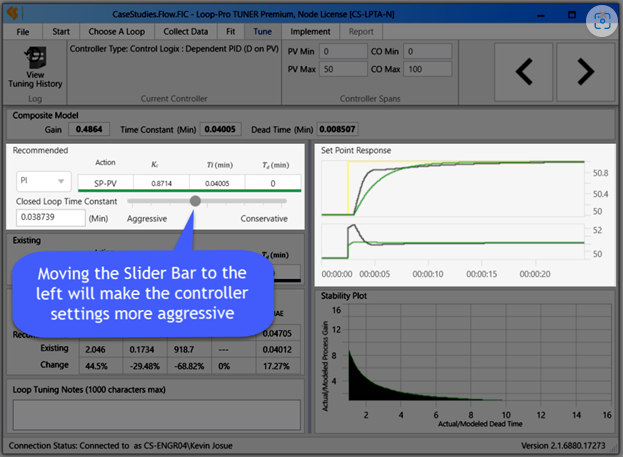623x457 pixels.
Task: Click the Loop-Pro app logo icon
Action: pyautogui.click(x=13, y=14)
